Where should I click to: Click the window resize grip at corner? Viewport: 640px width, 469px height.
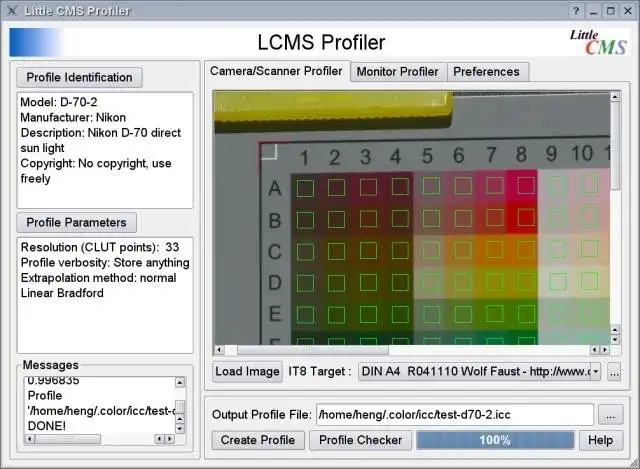pyautogui.click(x=635, y=464)
